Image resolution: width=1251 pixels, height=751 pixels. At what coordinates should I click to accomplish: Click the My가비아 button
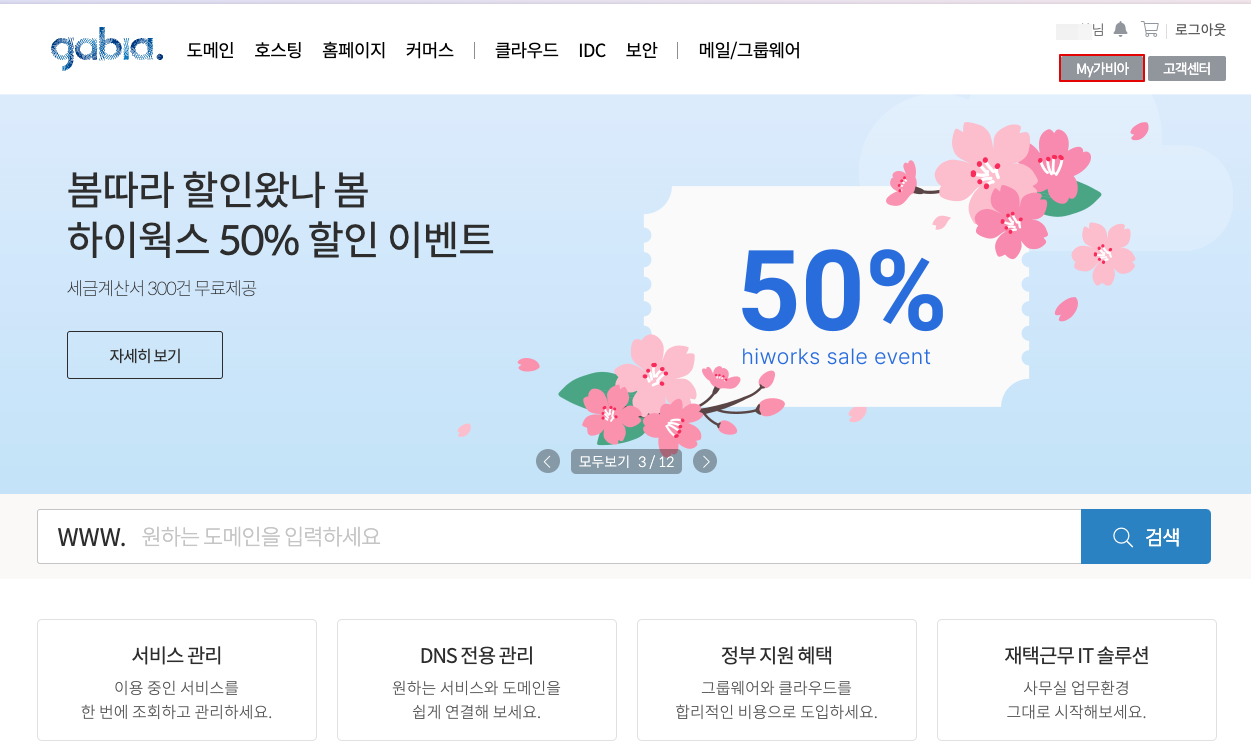point(1102,68)
